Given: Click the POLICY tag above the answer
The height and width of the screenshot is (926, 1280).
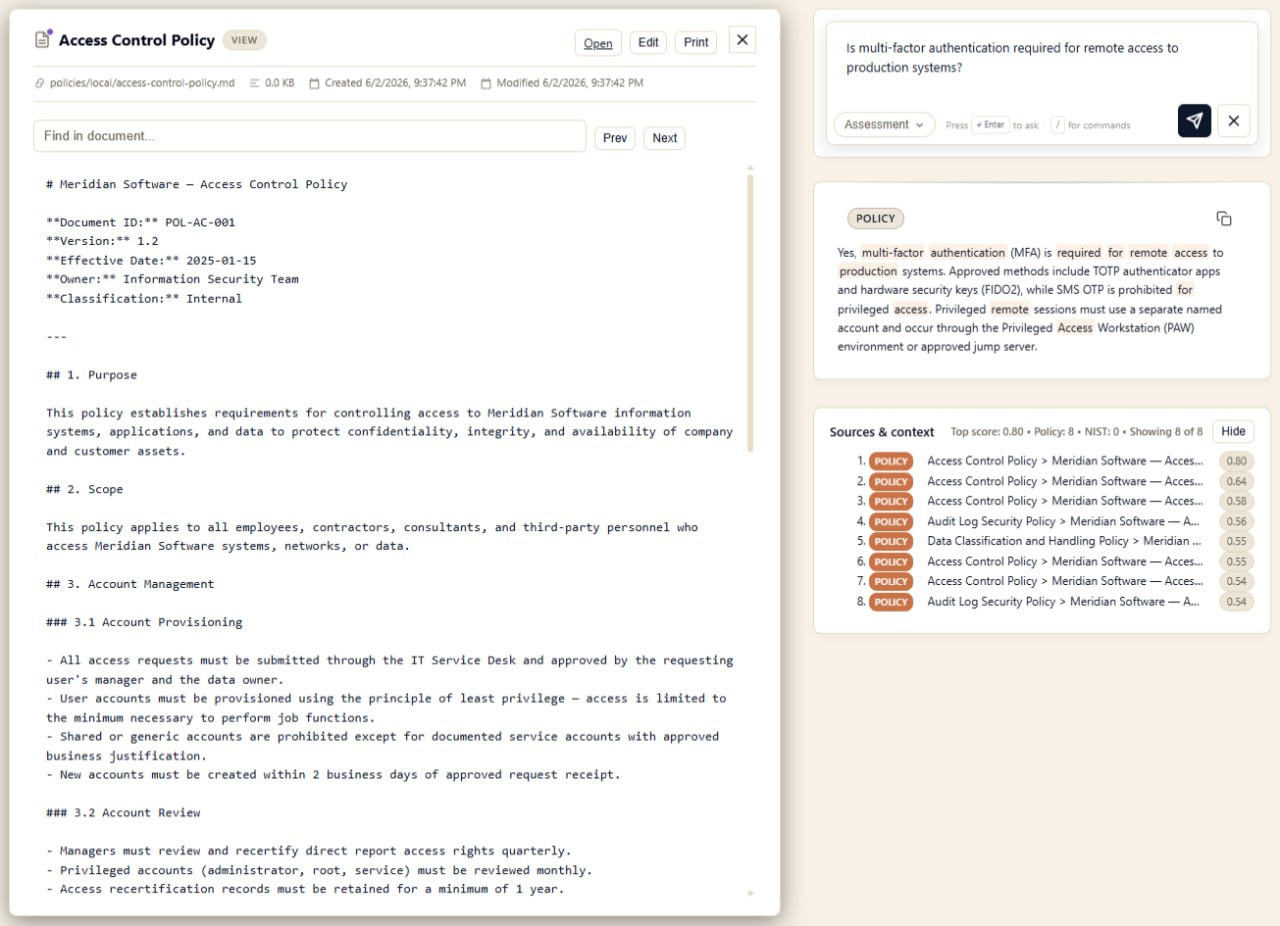Looking at the screenshot, I should (x=876, y=218).
